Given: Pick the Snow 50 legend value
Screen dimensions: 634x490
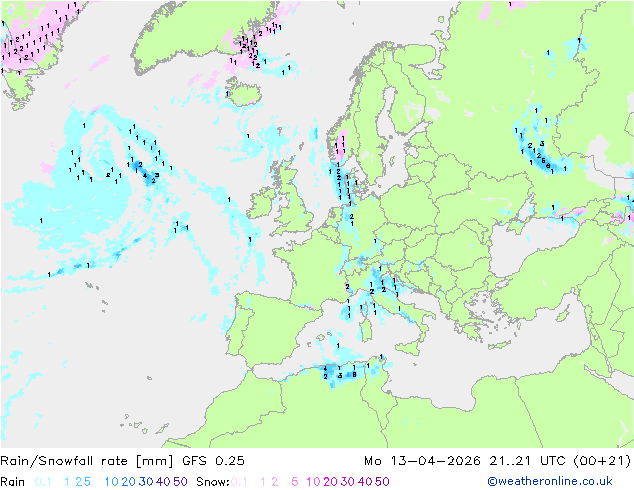Looking at the screenshot, I should (382, 482).
